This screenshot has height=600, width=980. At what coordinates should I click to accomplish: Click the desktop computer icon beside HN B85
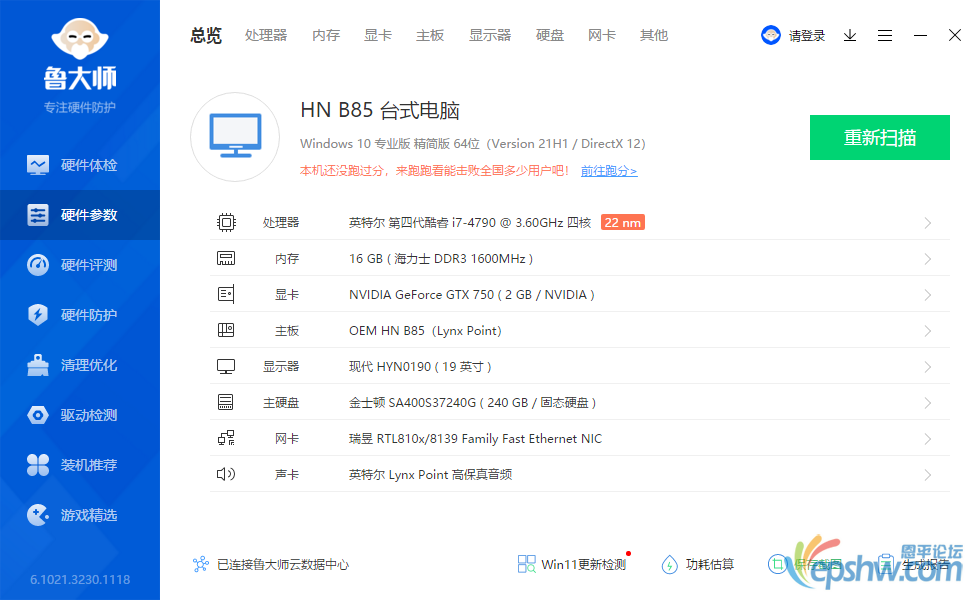pyautogui.click(x=235, y=137)
